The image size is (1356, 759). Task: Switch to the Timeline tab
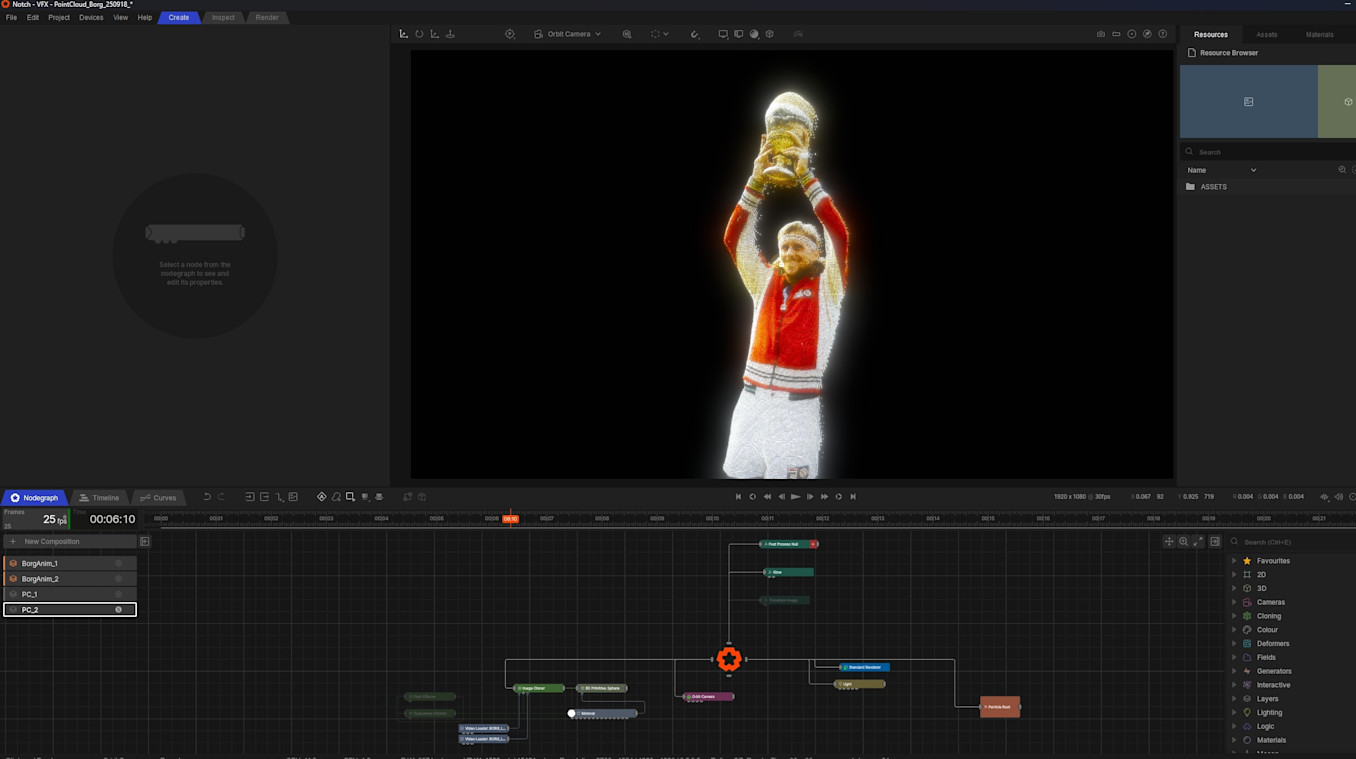[99, 498]
